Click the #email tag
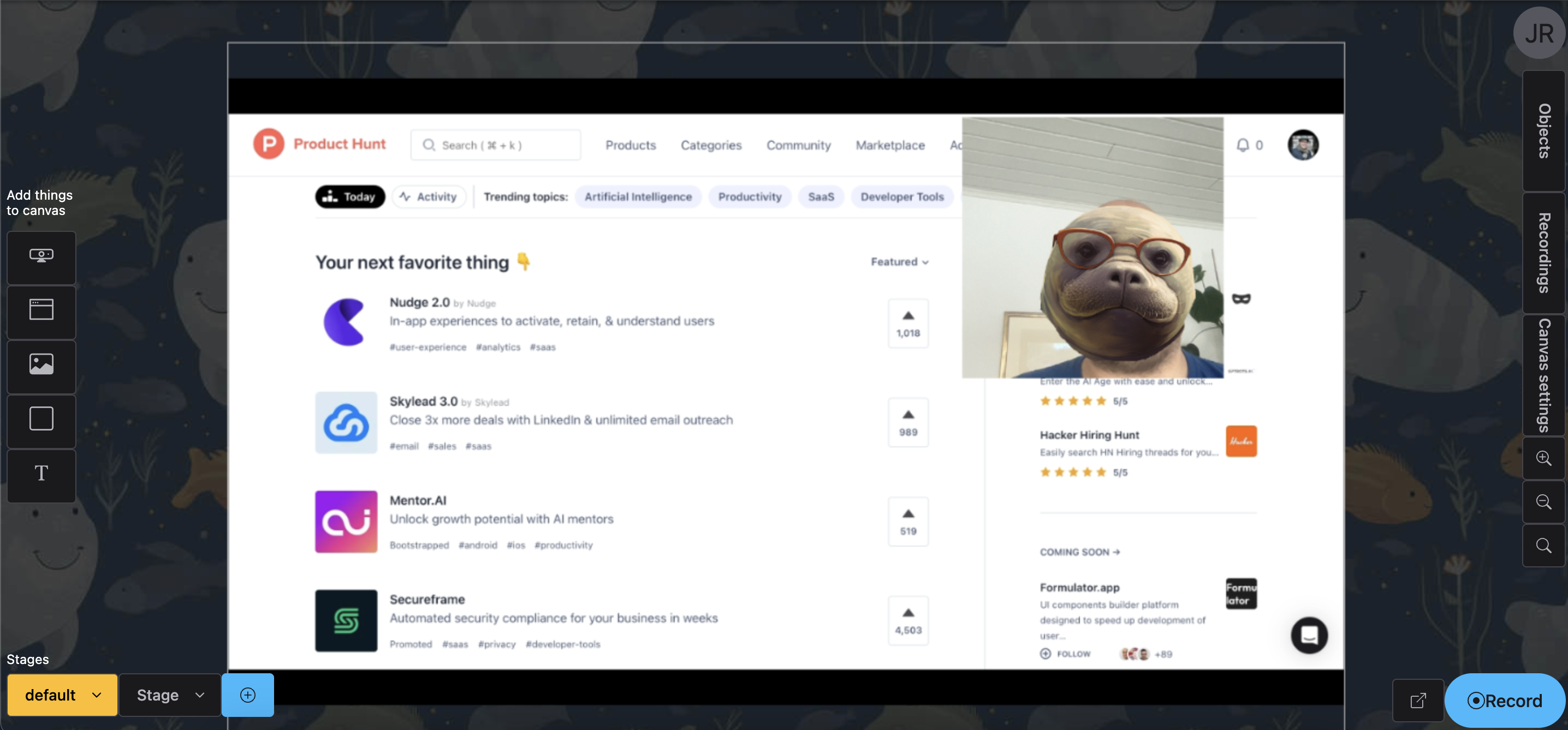The height and width of the screenshot is (730, 1568). pyautogui.click(x=403, y=446)
